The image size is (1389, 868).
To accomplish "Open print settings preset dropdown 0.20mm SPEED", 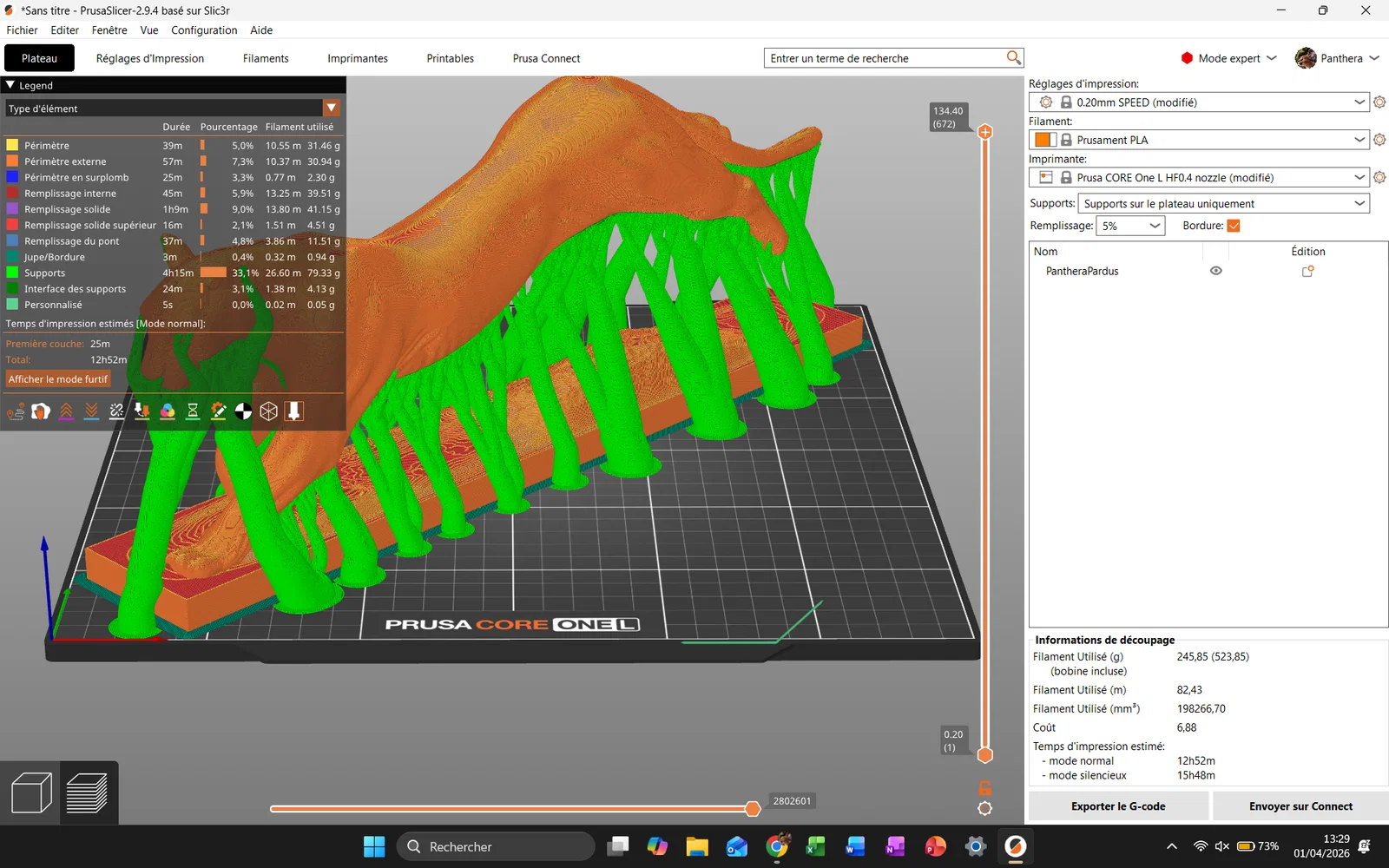I will tap(1199, 102).
